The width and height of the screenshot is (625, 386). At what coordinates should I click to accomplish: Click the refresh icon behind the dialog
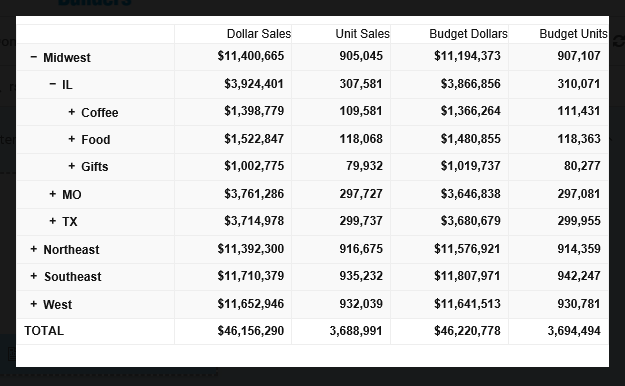tap(617, 41)
